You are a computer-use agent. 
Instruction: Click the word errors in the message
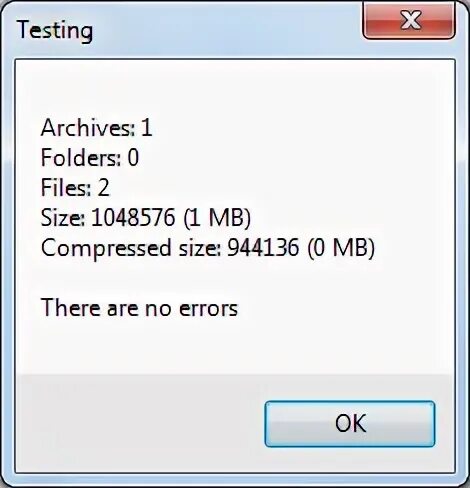(x=209, y=309)
